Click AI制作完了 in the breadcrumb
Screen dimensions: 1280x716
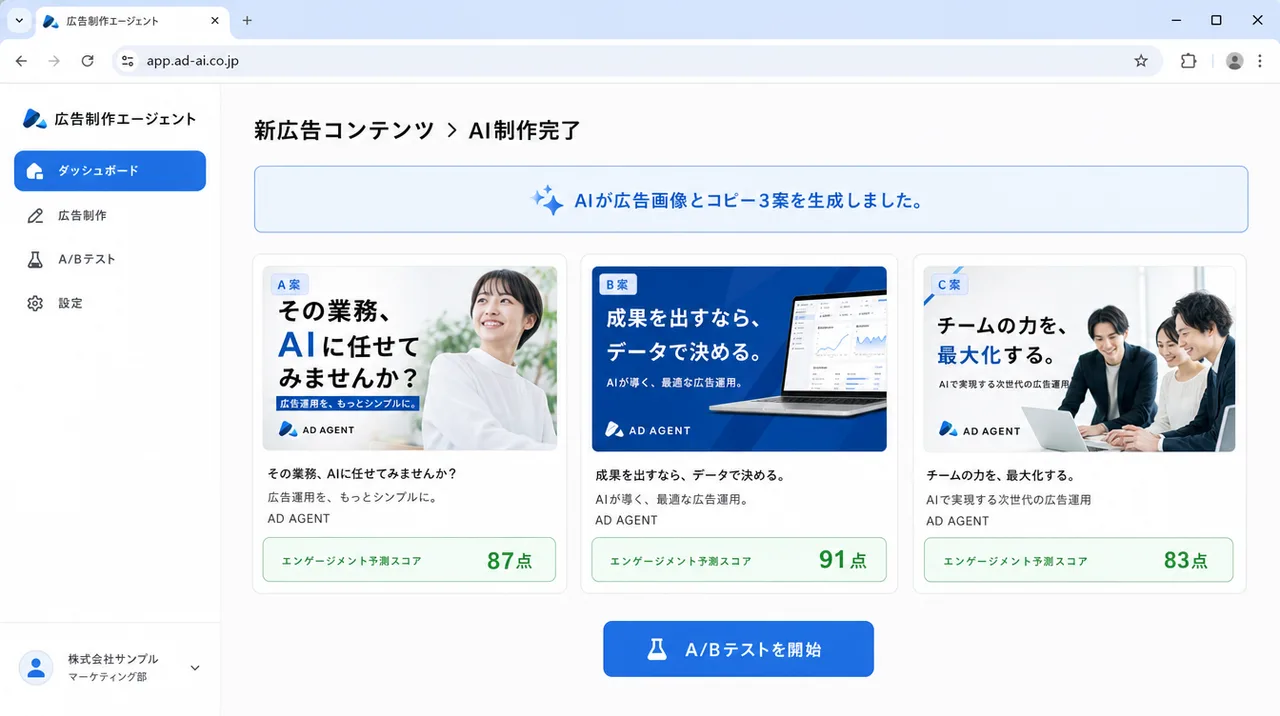click(x=524, y=130)
